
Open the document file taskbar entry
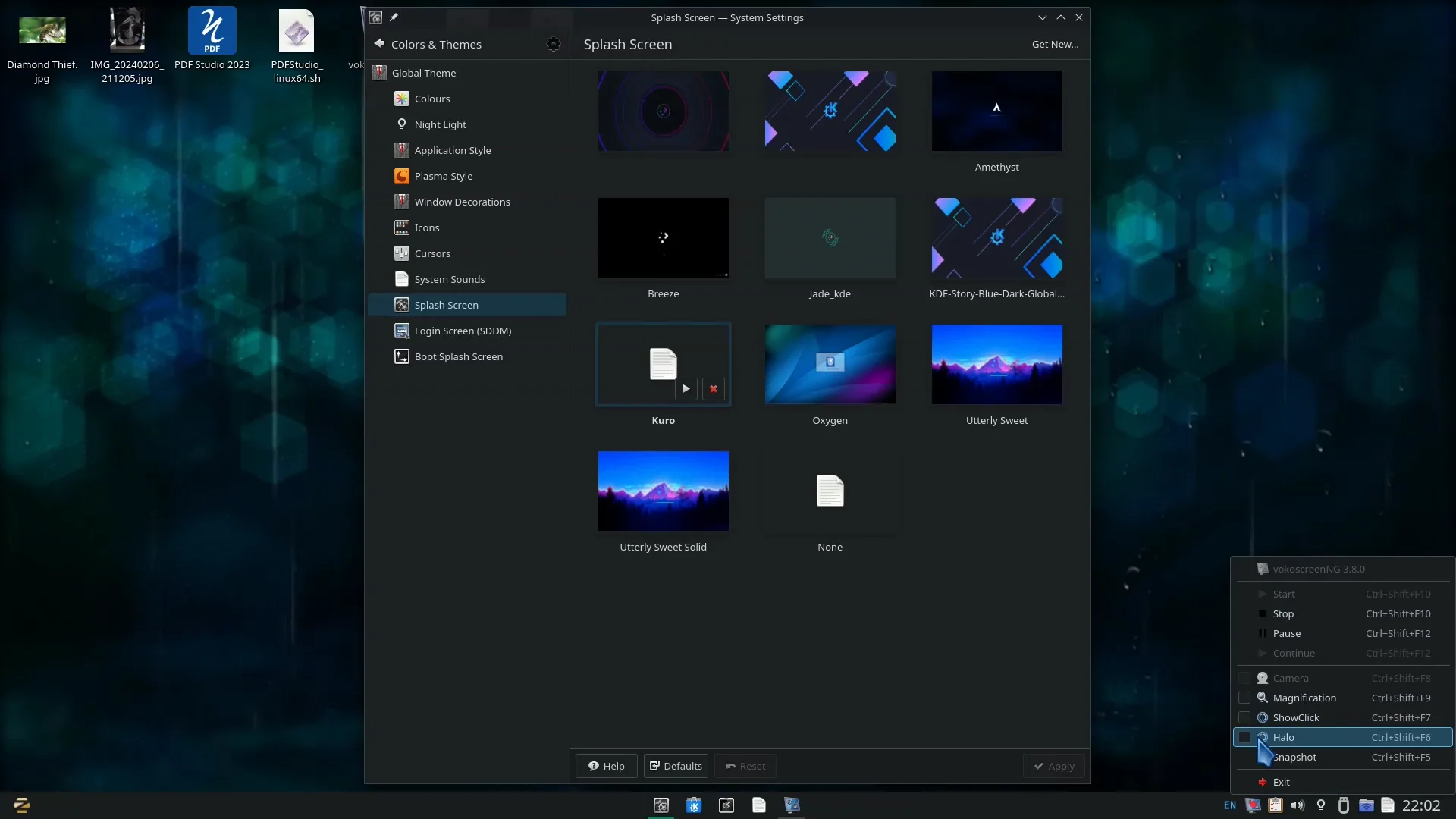point(758,805)
